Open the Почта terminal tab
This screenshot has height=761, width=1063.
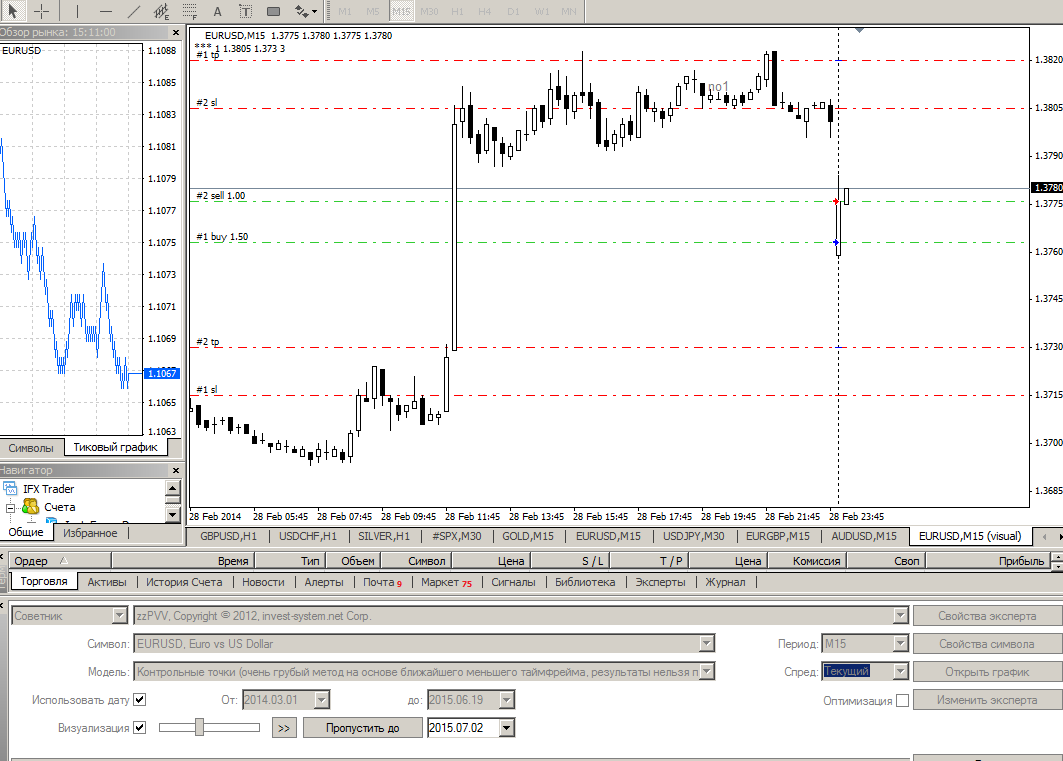tap(382, 582)
